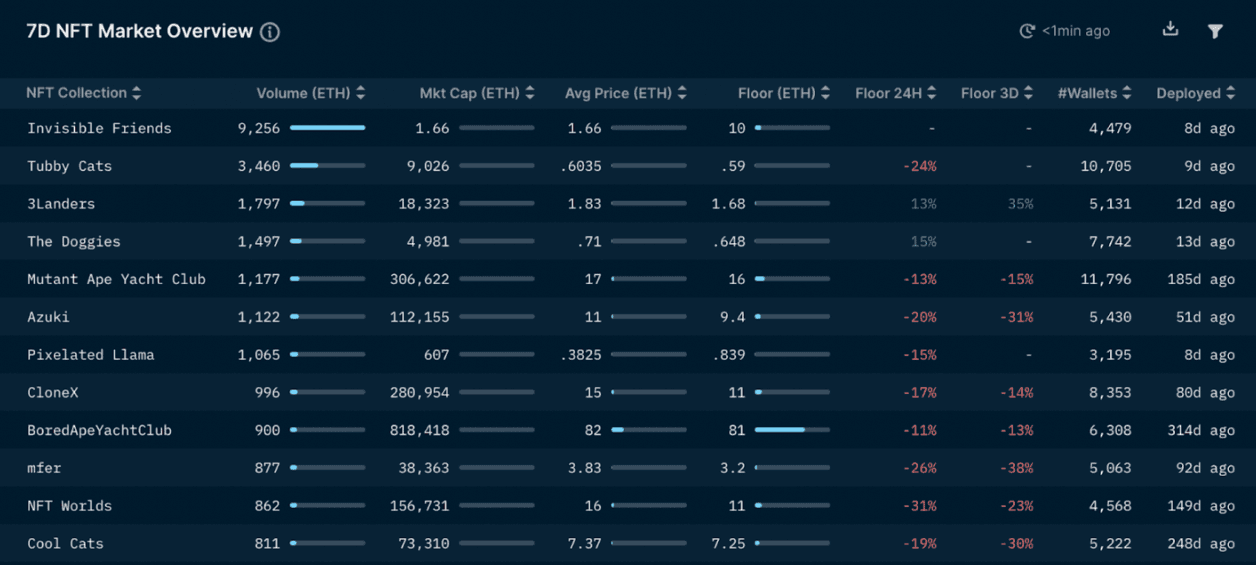Select the NFT Worlds collection name
This screenshot has width=1256, height=565.
(69, 506)
